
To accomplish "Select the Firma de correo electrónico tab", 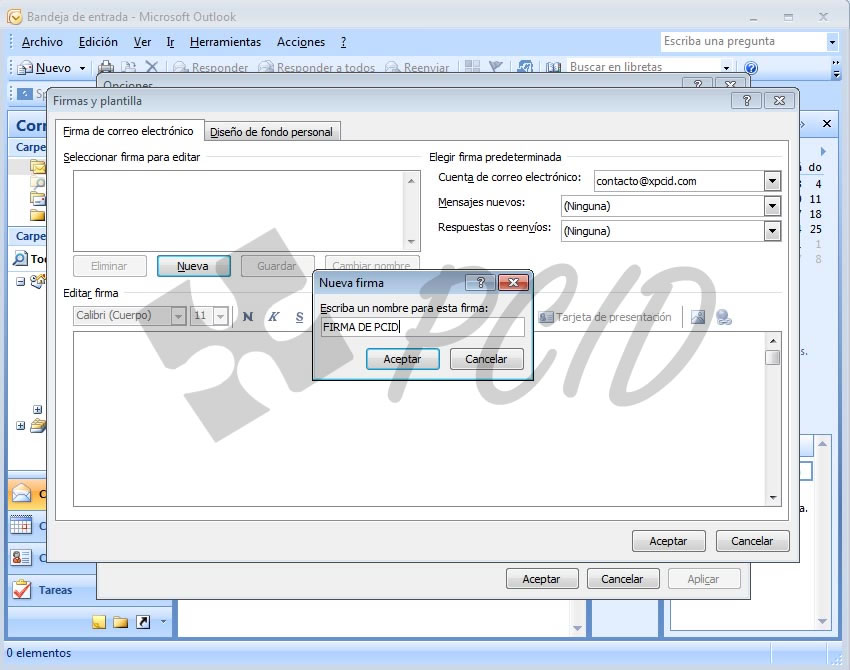I will (128, 131).
